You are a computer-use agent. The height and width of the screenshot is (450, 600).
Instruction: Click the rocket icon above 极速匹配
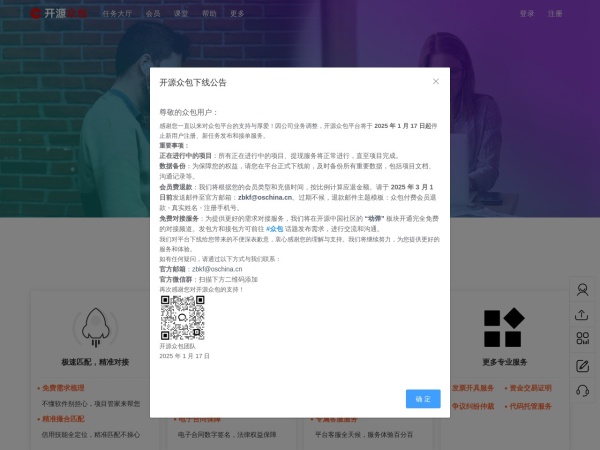(x=95, y=328)
